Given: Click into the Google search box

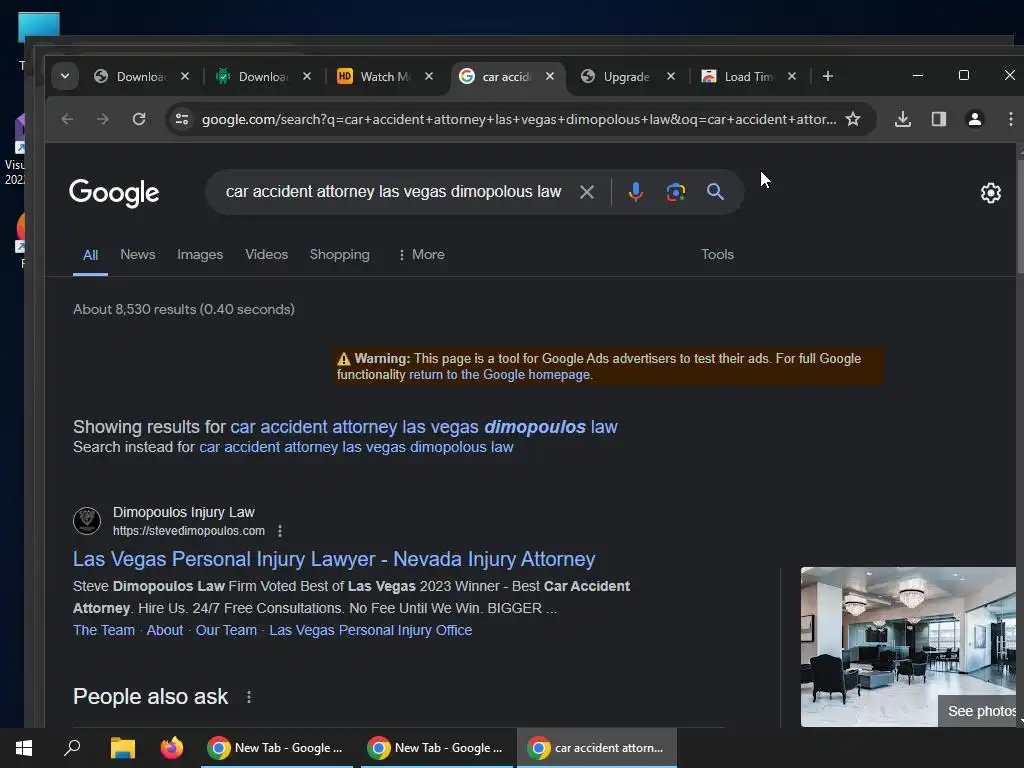Looking at the screenshot, I should pos(393,191).
